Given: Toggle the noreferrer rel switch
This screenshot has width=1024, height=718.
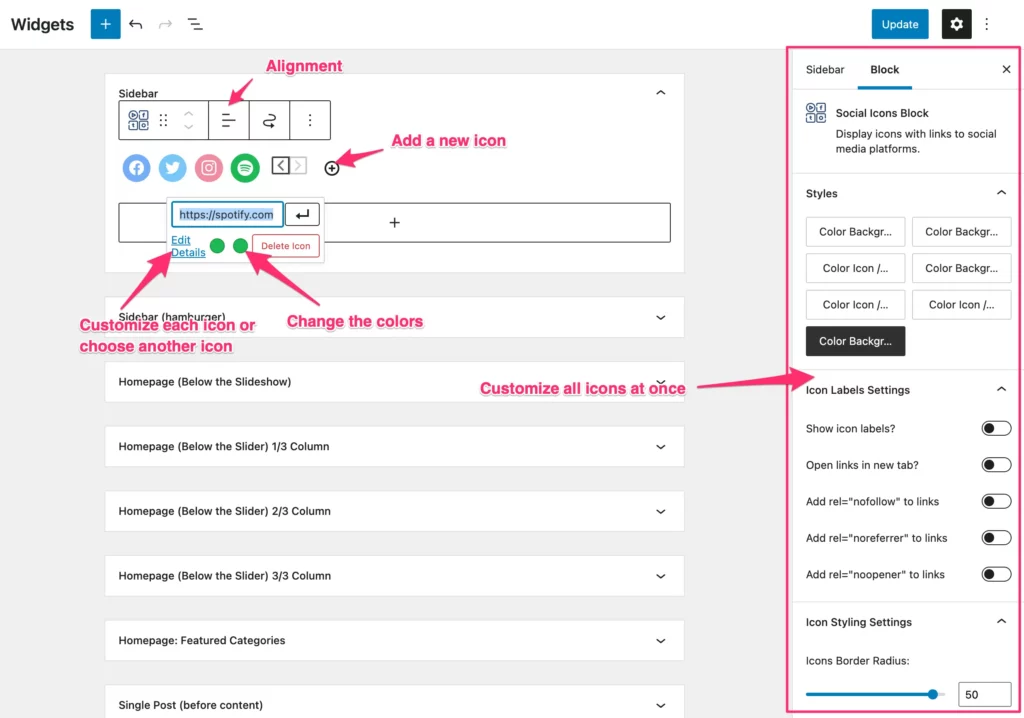Looking at the screenshot, I should 996,538.
